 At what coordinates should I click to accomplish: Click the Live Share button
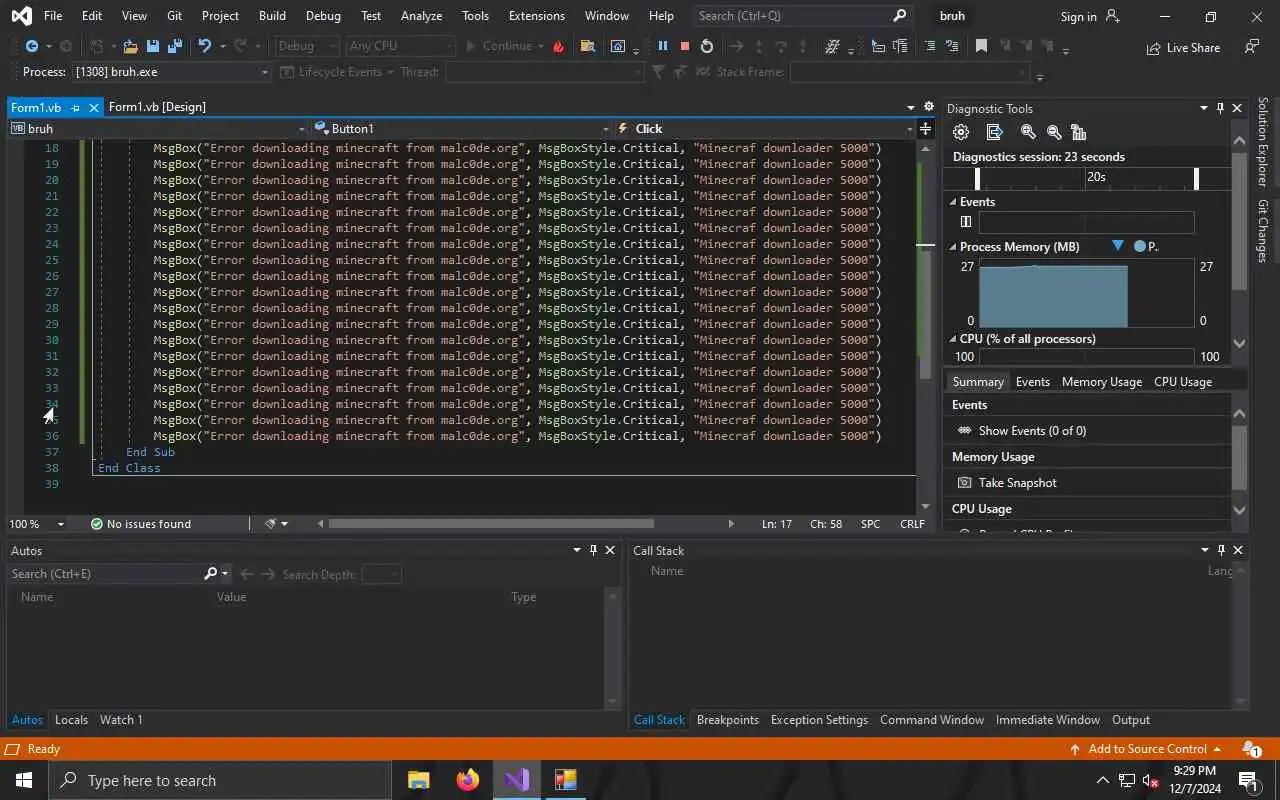[1183, 47]
